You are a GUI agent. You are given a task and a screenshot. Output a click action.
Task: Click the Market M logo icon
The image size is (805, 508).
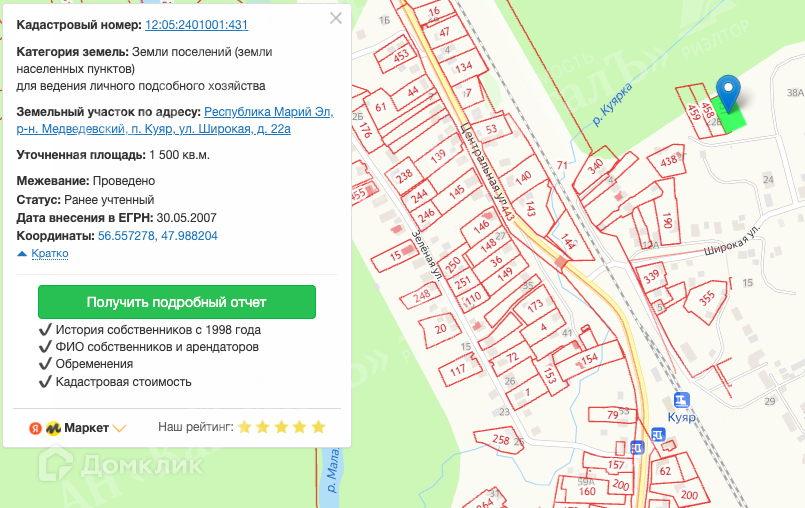[x=53, y=428]
